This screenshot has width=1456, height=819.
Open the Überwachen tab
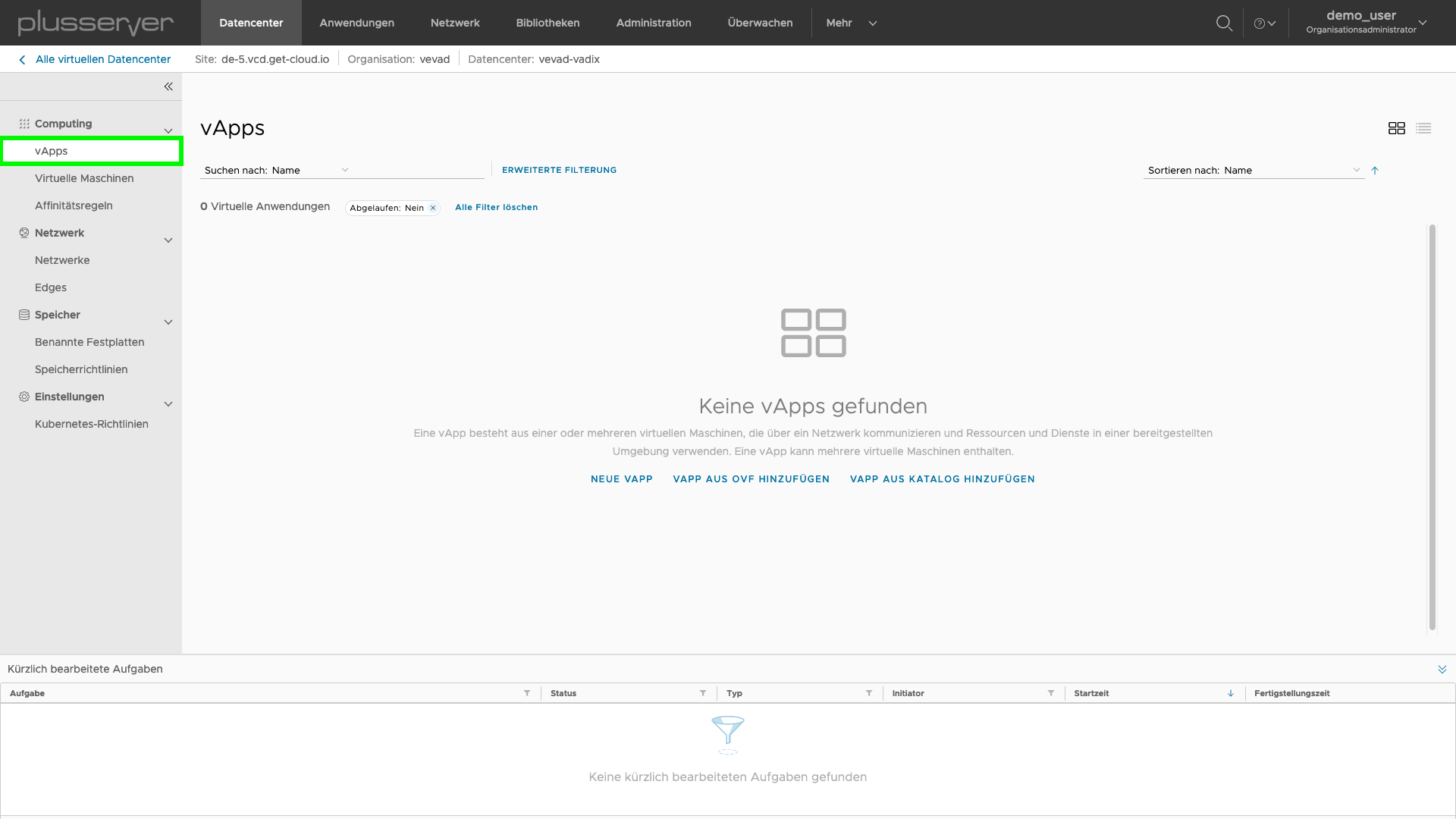760,23
